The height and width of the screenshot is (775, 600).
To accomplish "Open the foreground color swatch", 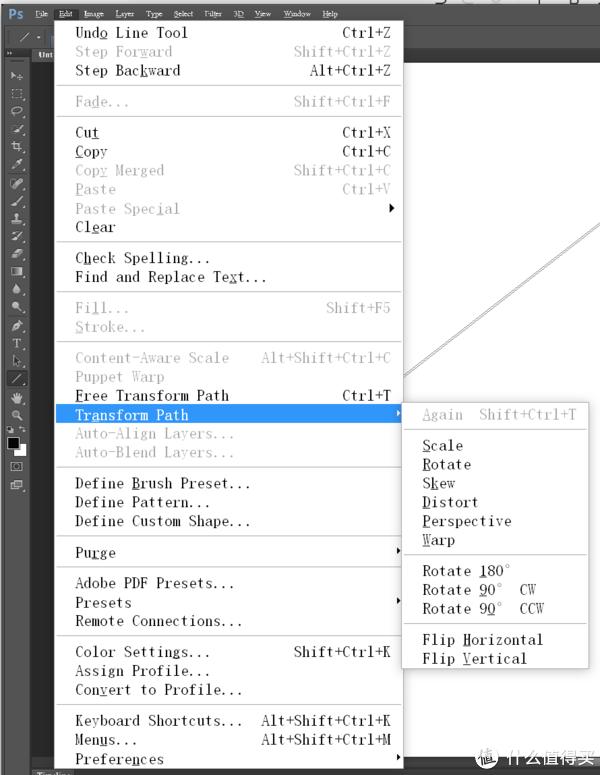I will (x=13, y=443).
